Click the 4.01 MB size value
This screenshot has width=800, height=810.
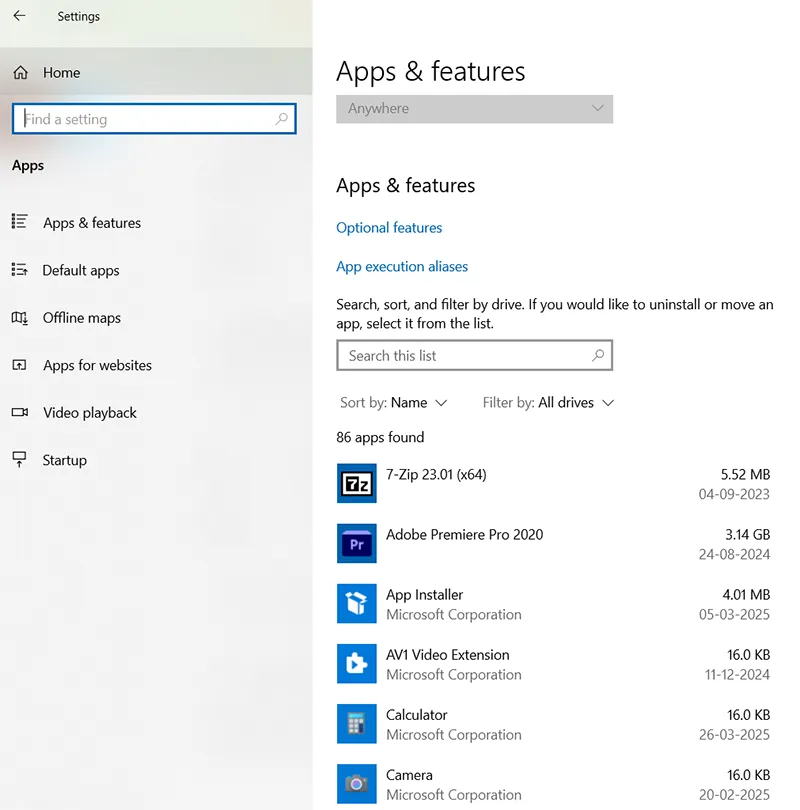pos(746,595)
